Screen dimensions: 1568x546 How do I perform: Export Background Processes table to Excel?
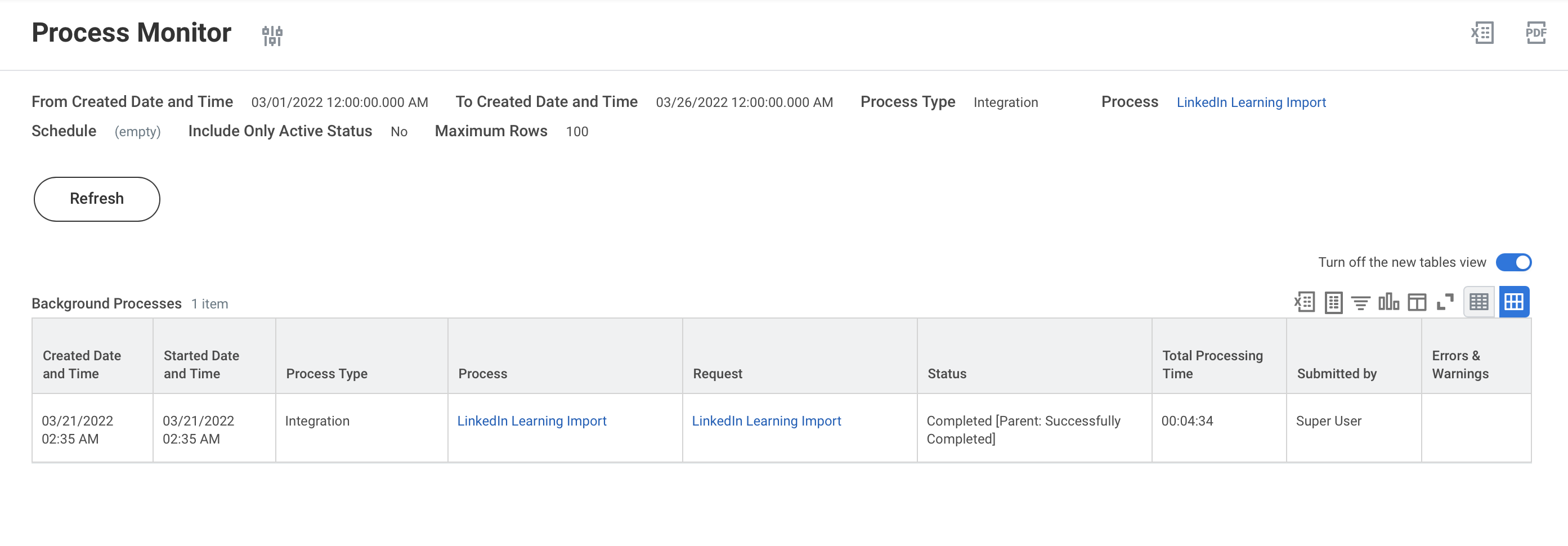1305,302
